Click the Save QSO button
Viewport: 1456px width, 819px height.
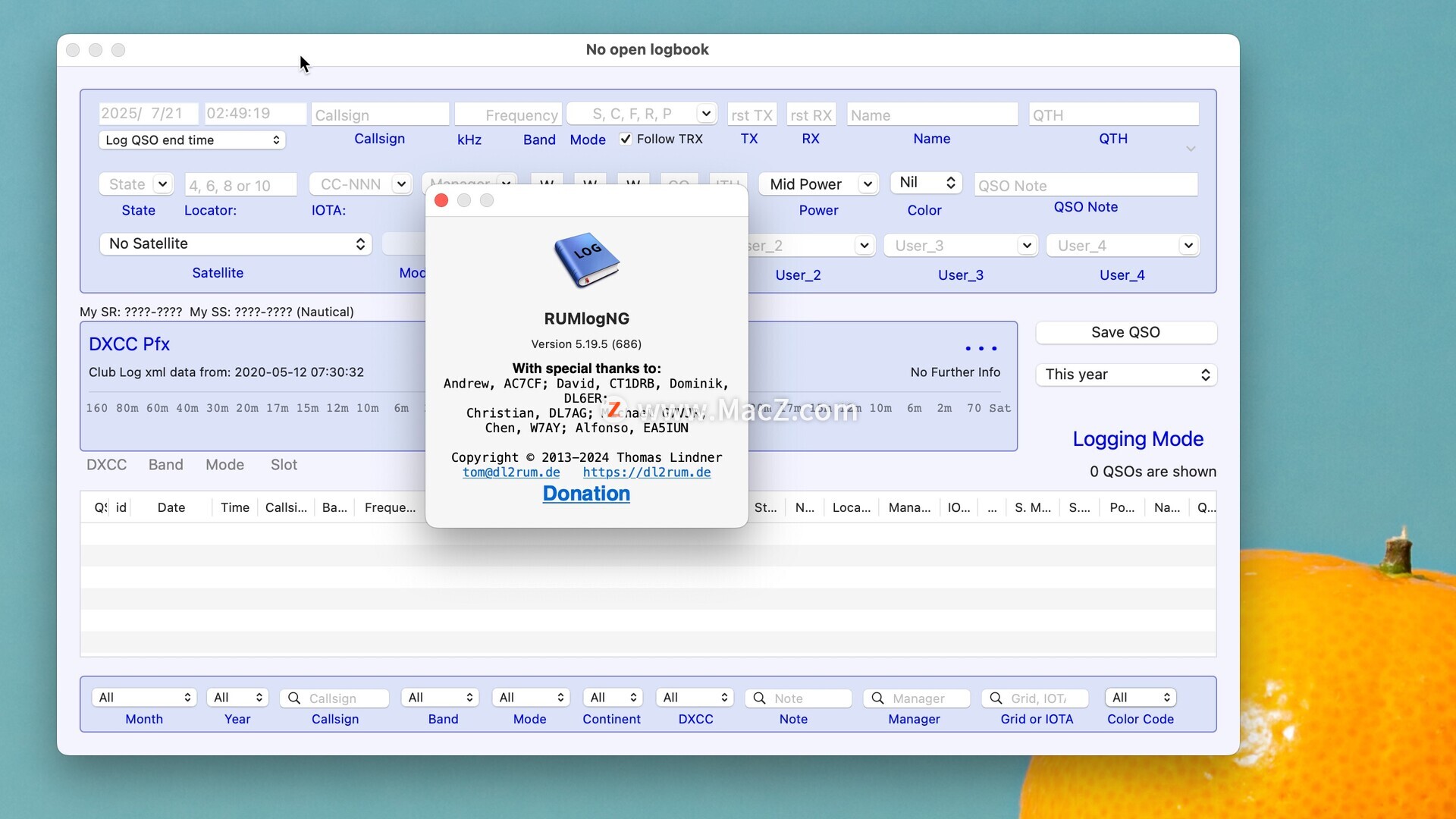tap(1126, 332)
